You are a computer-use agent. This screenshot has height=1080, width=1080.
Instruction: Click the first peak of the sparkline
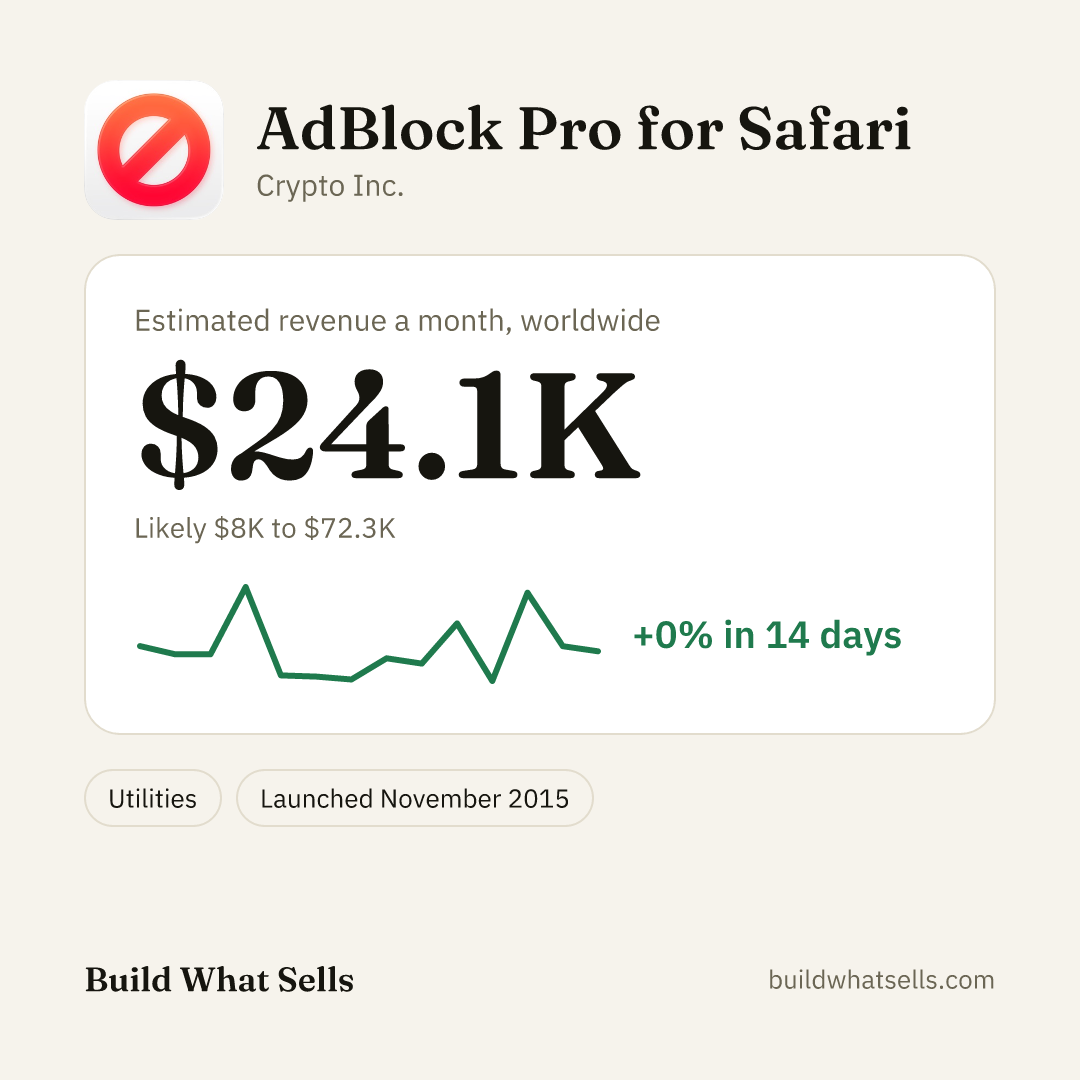point(246,588)
